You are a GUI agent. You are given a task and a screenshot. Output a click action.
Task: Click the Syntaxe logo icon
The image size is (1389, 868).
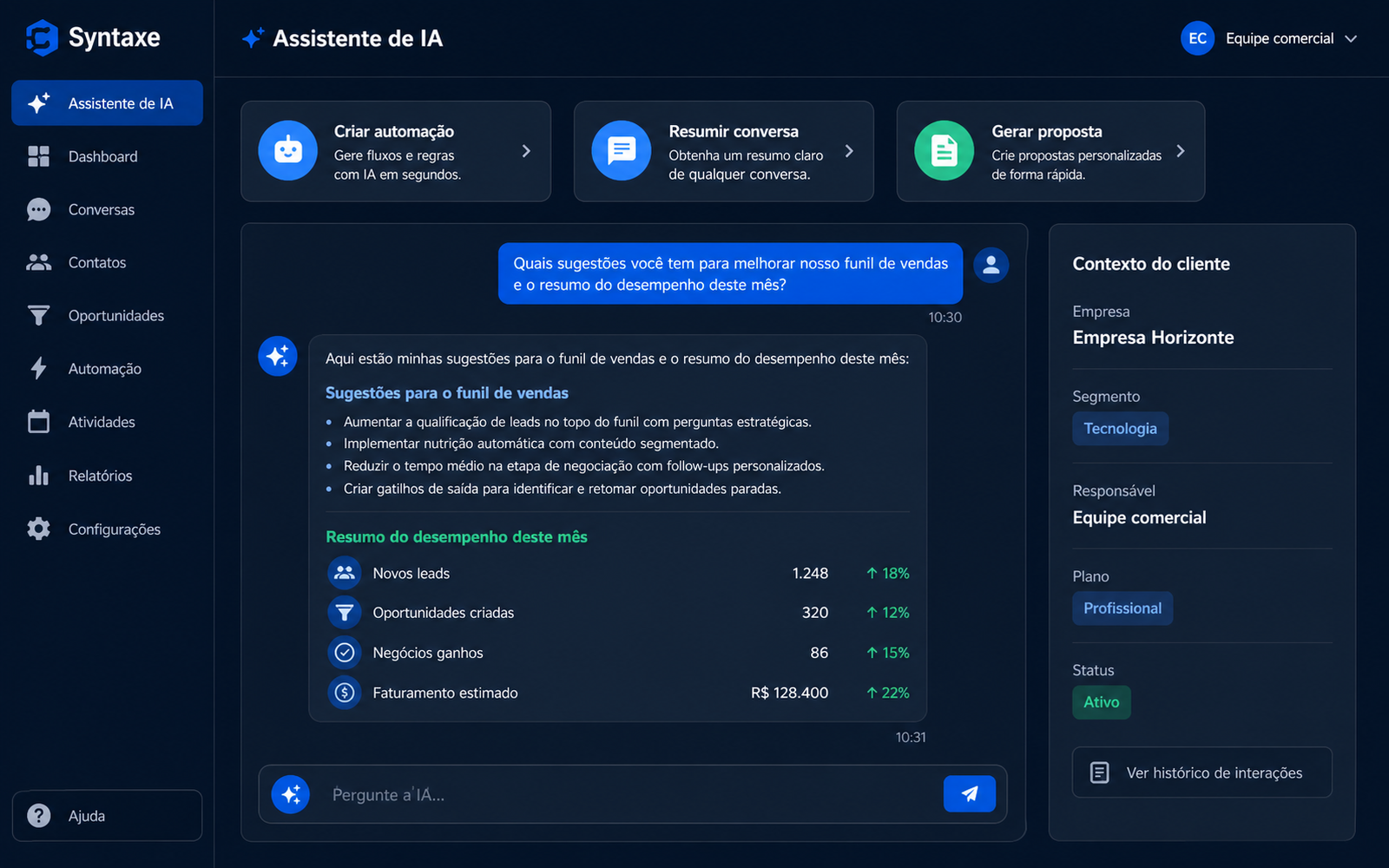(x=41, y=37)
